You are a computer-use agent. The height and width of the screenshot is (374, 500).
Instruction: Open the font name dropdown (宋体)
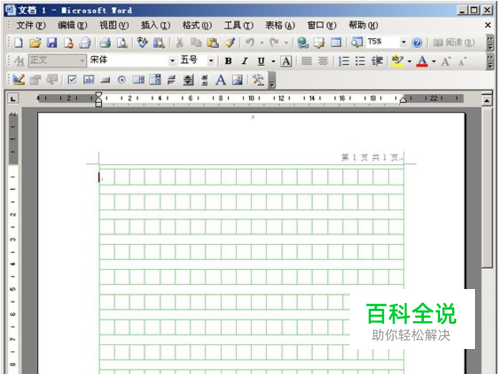coord(172,61)
